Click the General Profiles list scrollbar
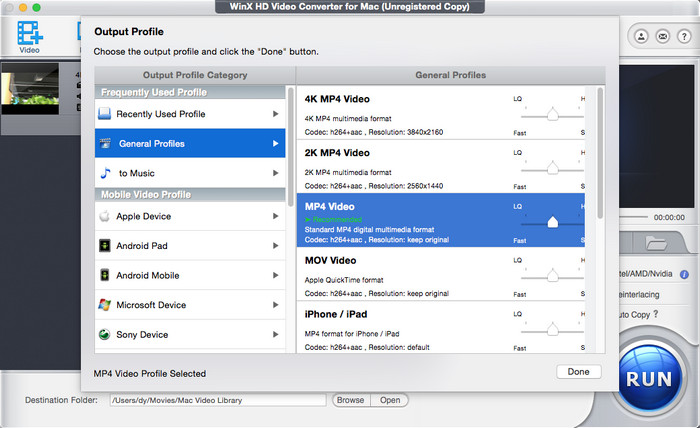This screenshot has height=428, width=700. 600,152
